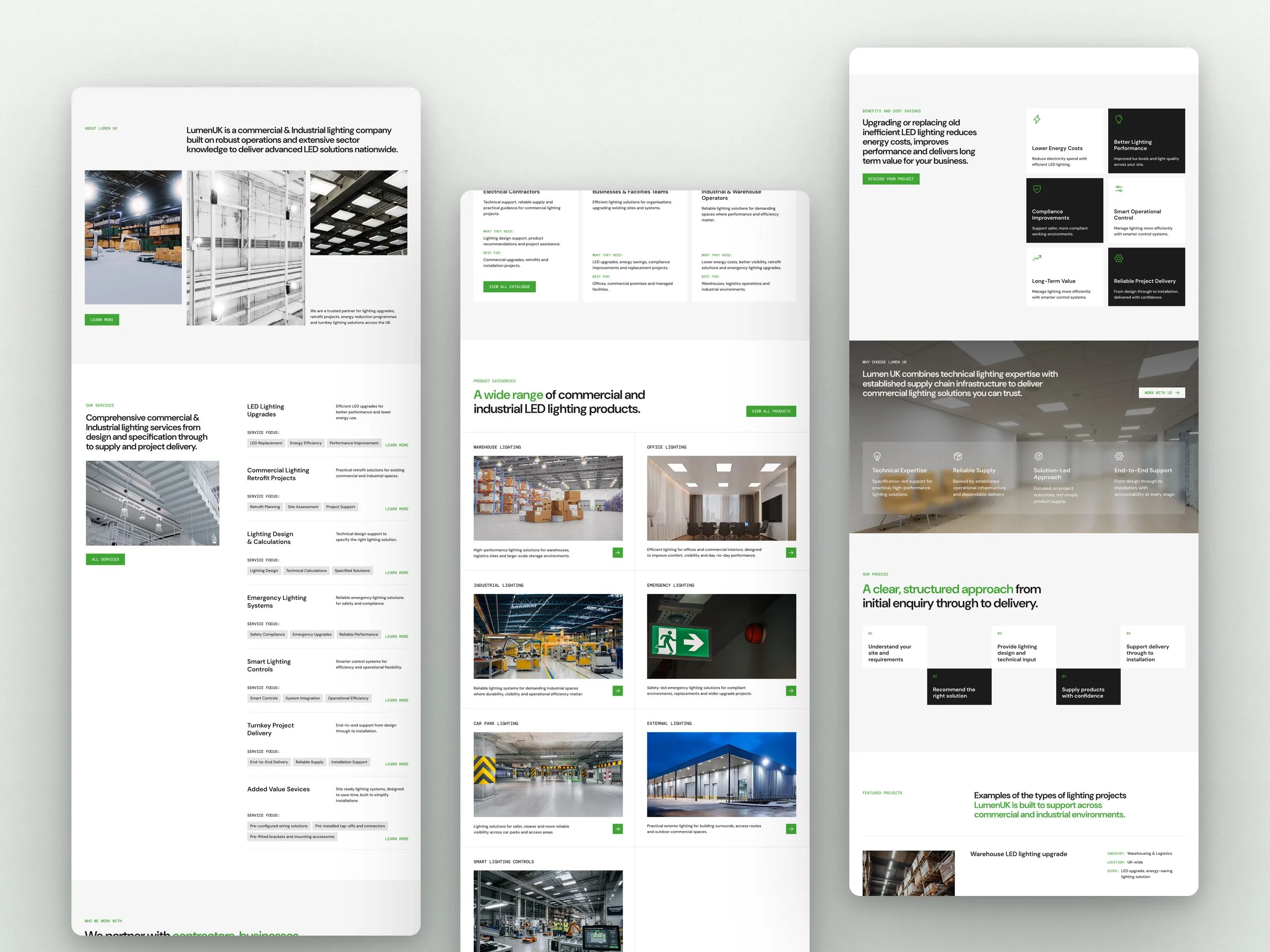The height and width of the screenshot is (952, 1270).
Task: Open the warehouse lighting product image
Action: [x=548, y=498]
